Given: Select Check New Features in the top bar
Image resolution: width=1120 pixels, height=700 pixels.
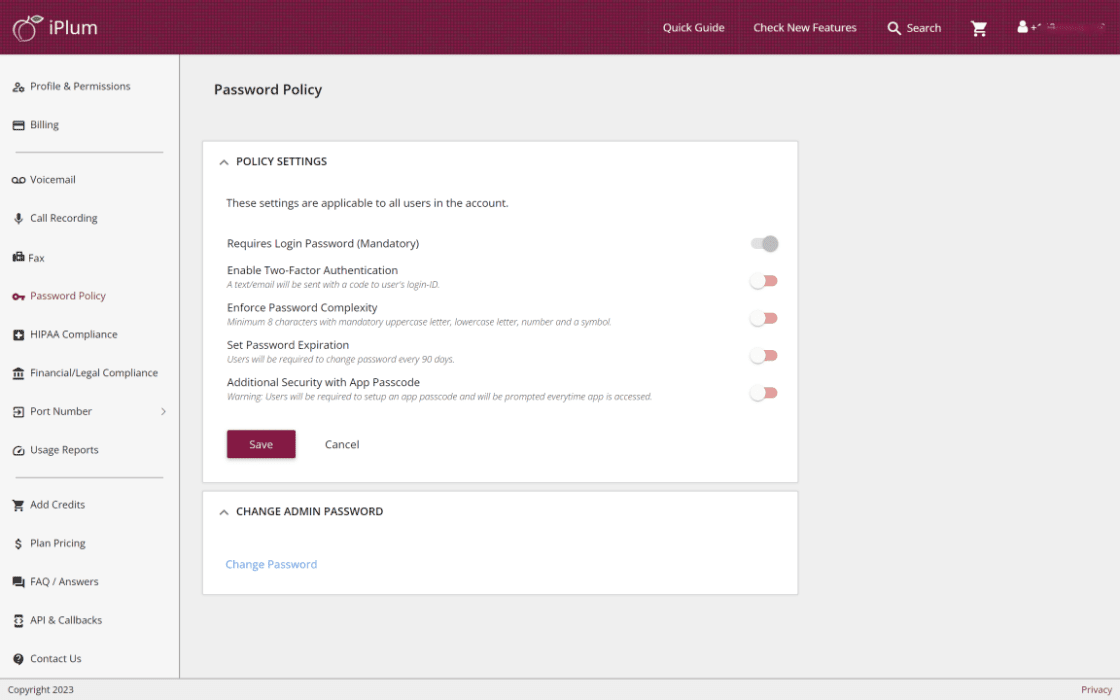Looking at the screenshot, I should click(x=805, y=28).
